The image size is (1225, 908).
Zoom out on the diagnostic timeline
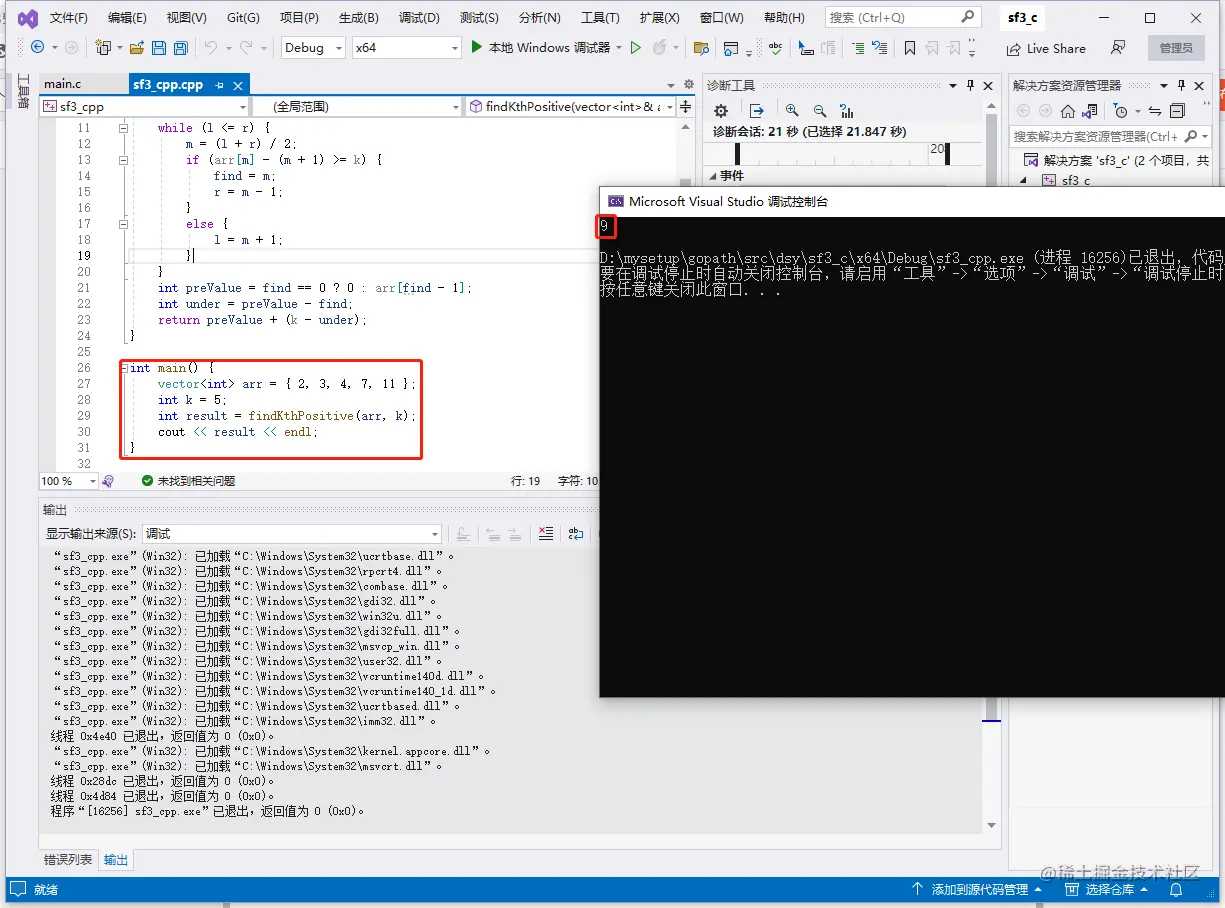pos(820,111)
